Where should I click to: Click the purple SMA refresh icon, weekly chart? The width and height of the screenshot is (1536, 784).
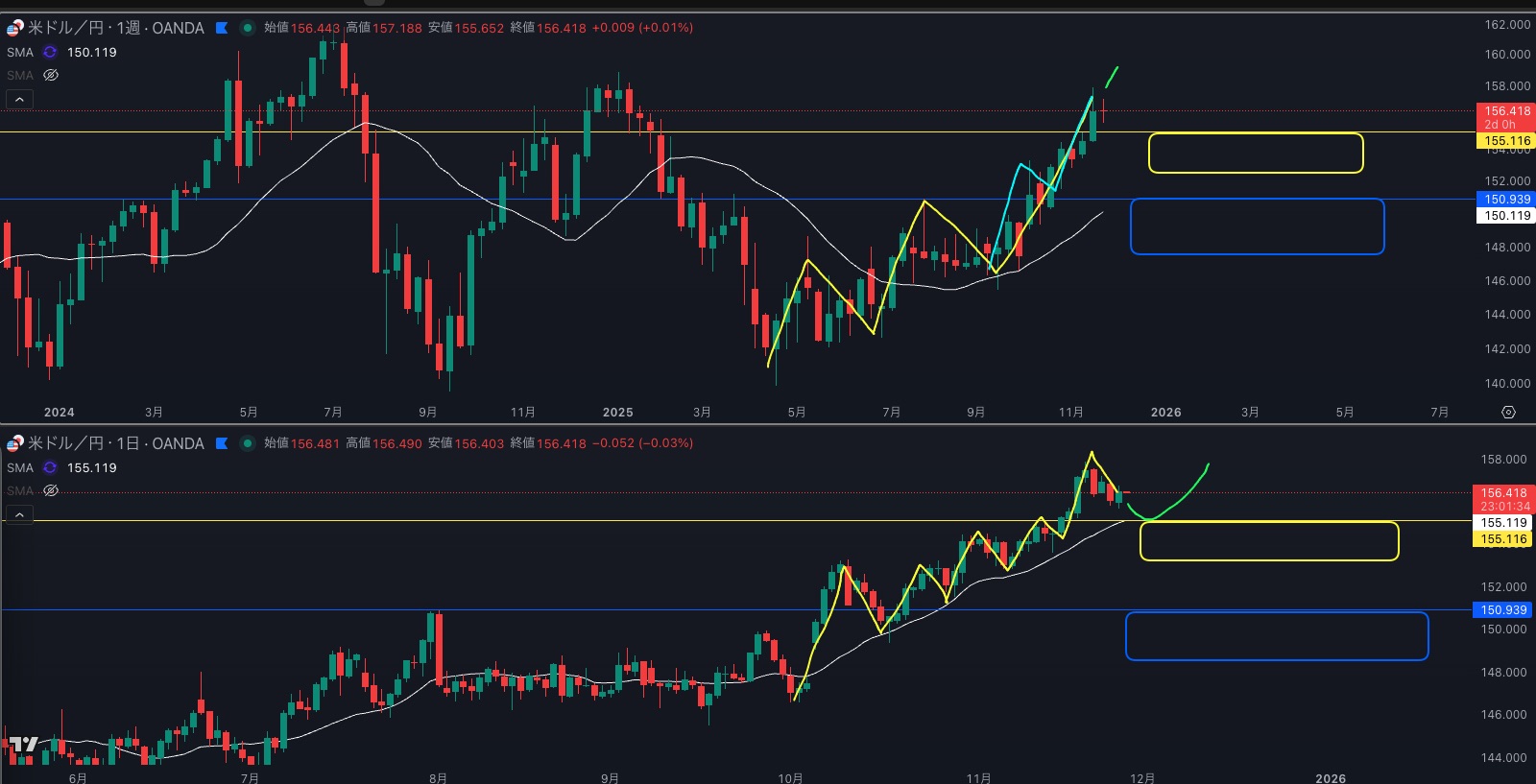(50, 53)
